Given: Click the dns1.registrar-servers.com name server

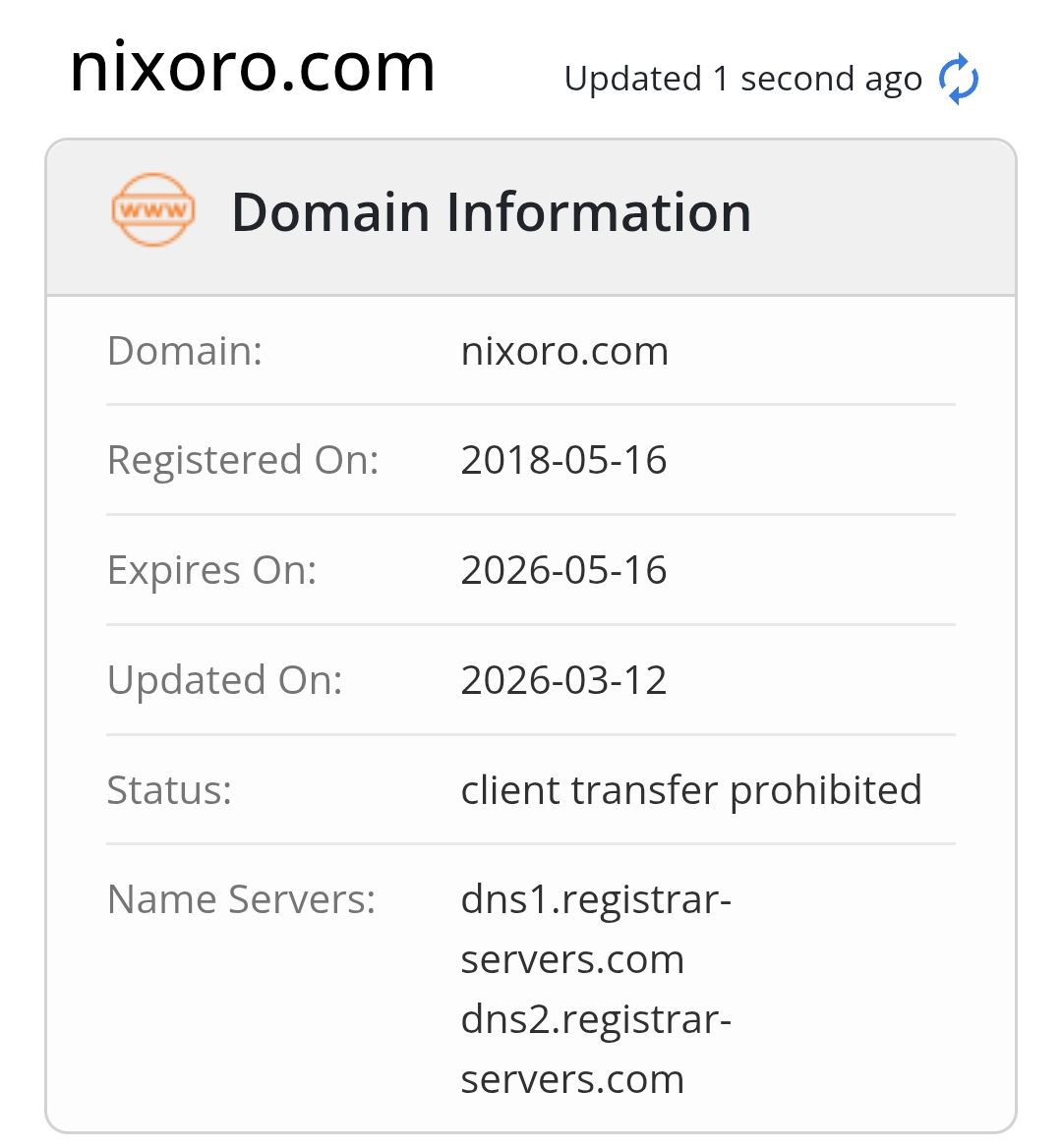Looking at the screenshot, I should point(595,929).
